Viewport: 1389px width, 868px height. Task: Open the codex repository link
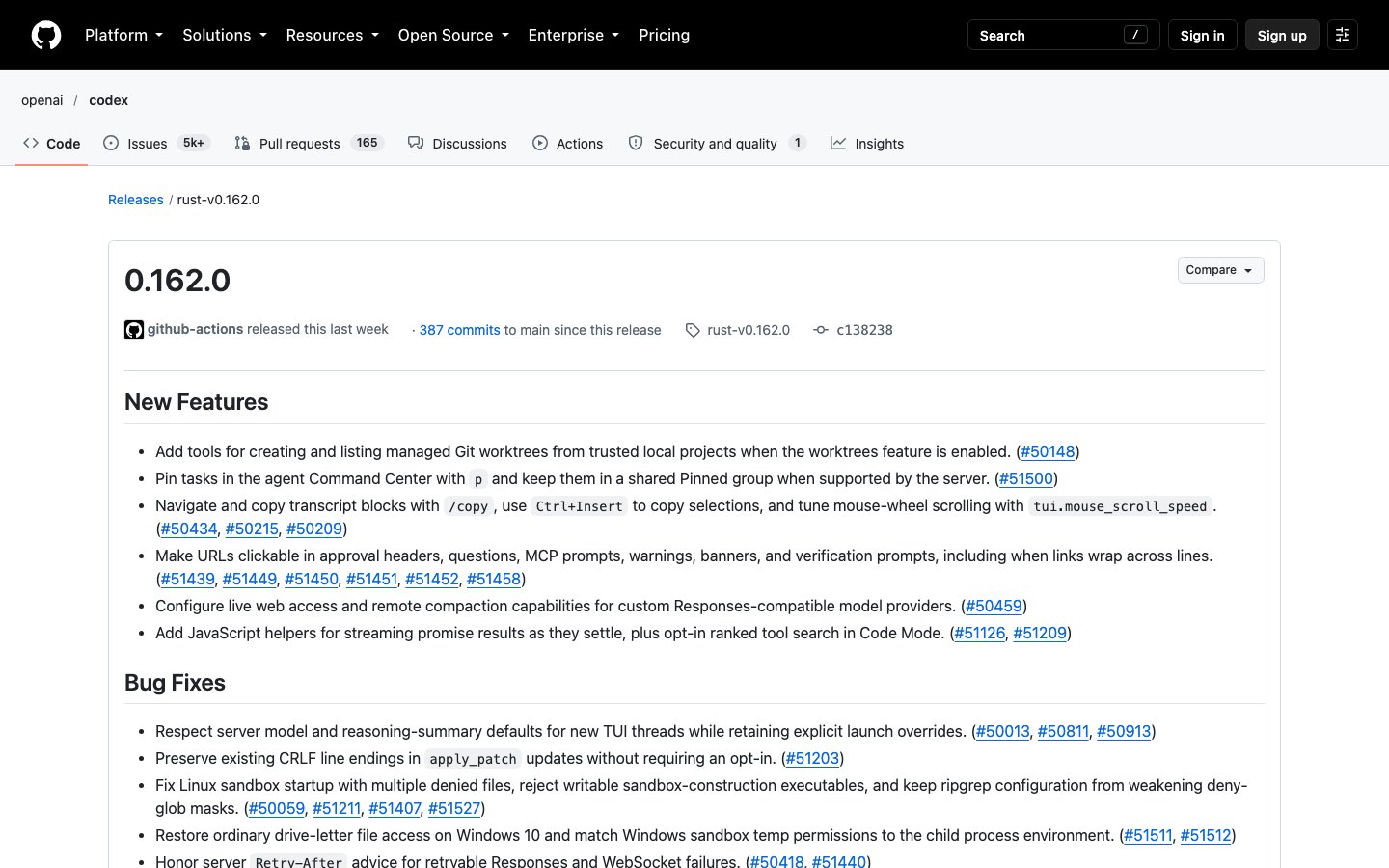click(109, 100)
